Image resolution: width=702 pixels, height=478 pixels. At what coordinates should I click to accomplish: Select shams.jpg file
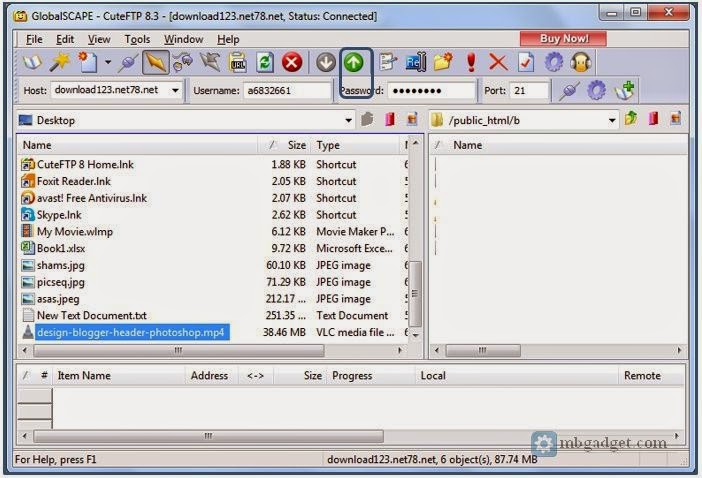click(53, 265)
